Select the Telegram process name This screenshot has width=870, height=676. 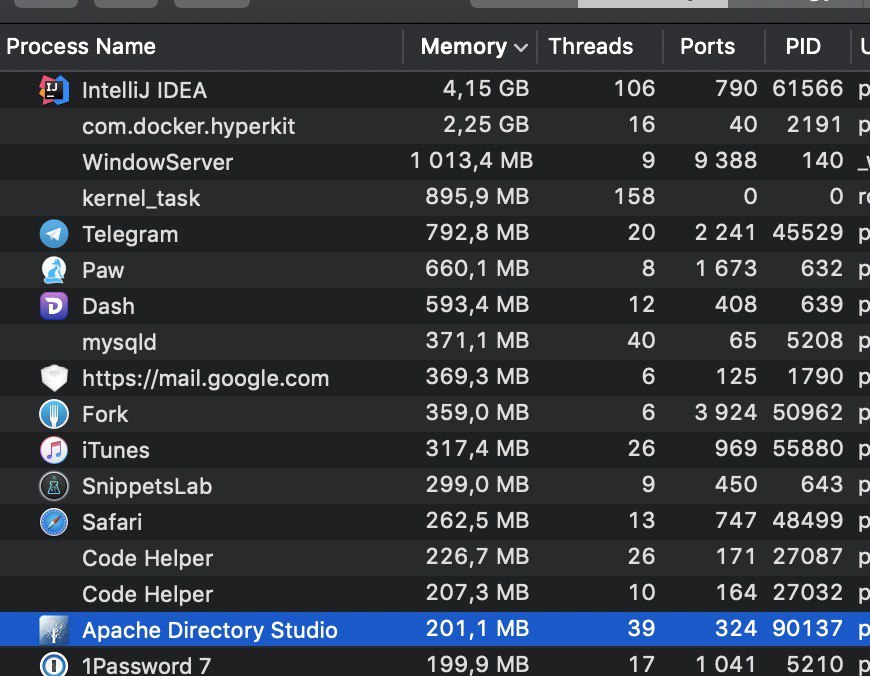tap(130, 234)
